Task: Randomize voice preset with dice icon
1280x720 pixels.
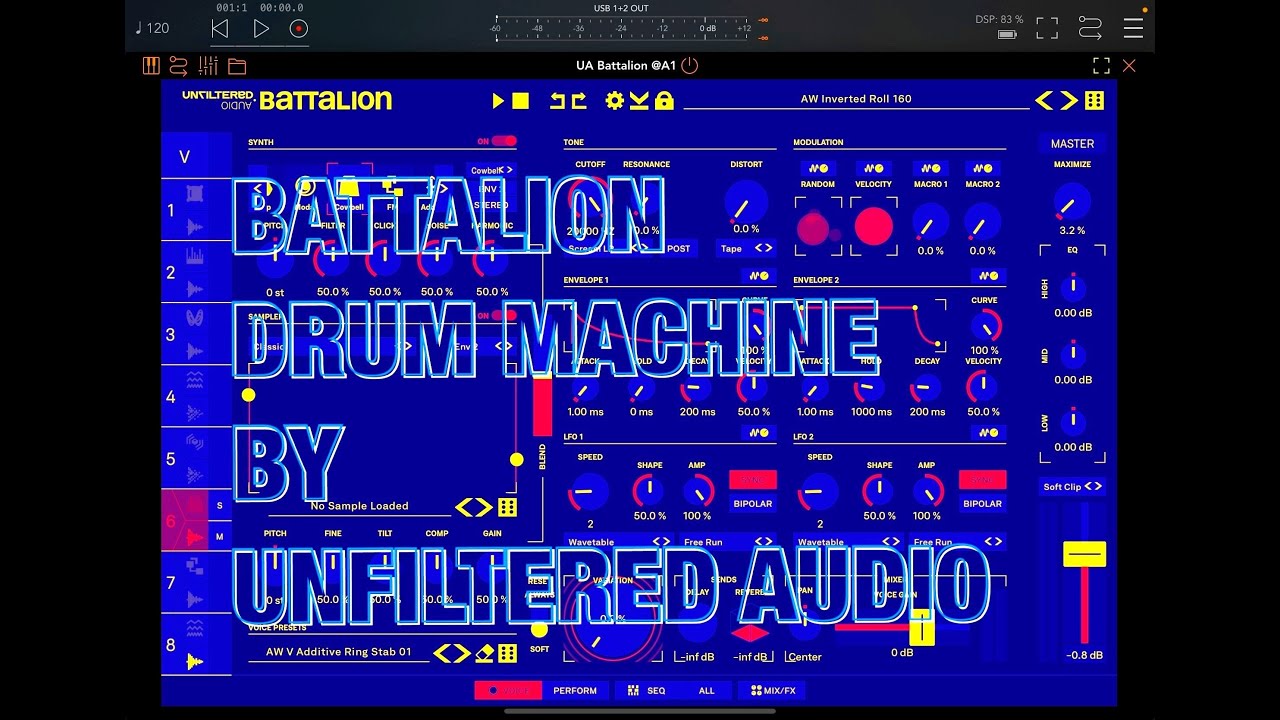Action: 508,653
